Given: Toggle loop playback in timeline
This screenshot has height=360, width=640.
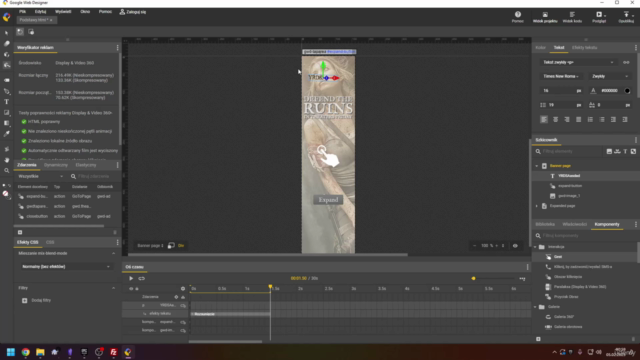Looking at the screenshot, I should tap(142, 278).
